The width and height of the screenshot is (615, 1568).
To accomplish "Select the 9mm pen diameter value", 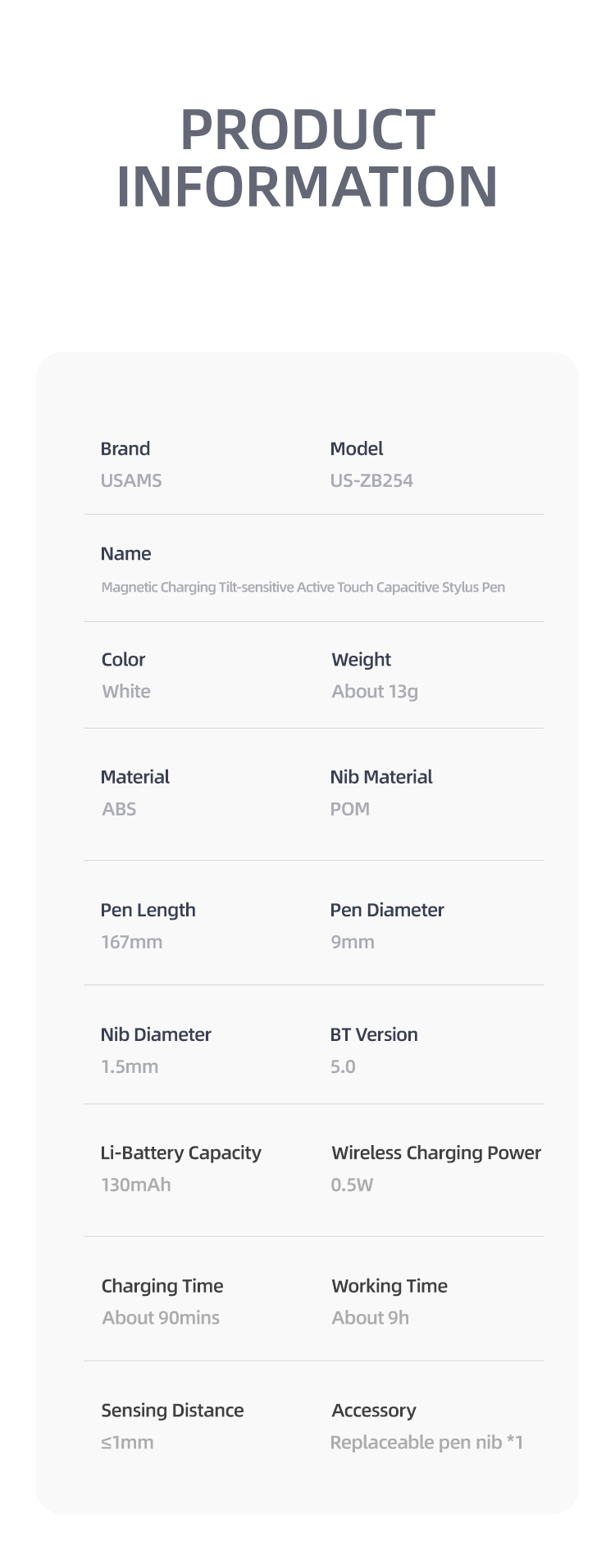I will [x=353, y=942].
